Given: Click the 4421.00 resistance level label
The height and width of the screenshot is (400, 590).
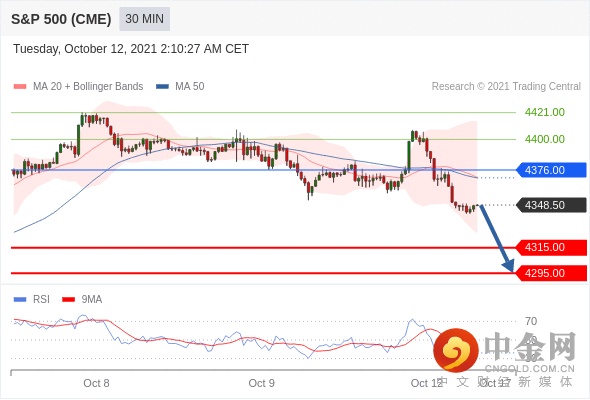Looking at the screenshot, I should tap(544, 112).
